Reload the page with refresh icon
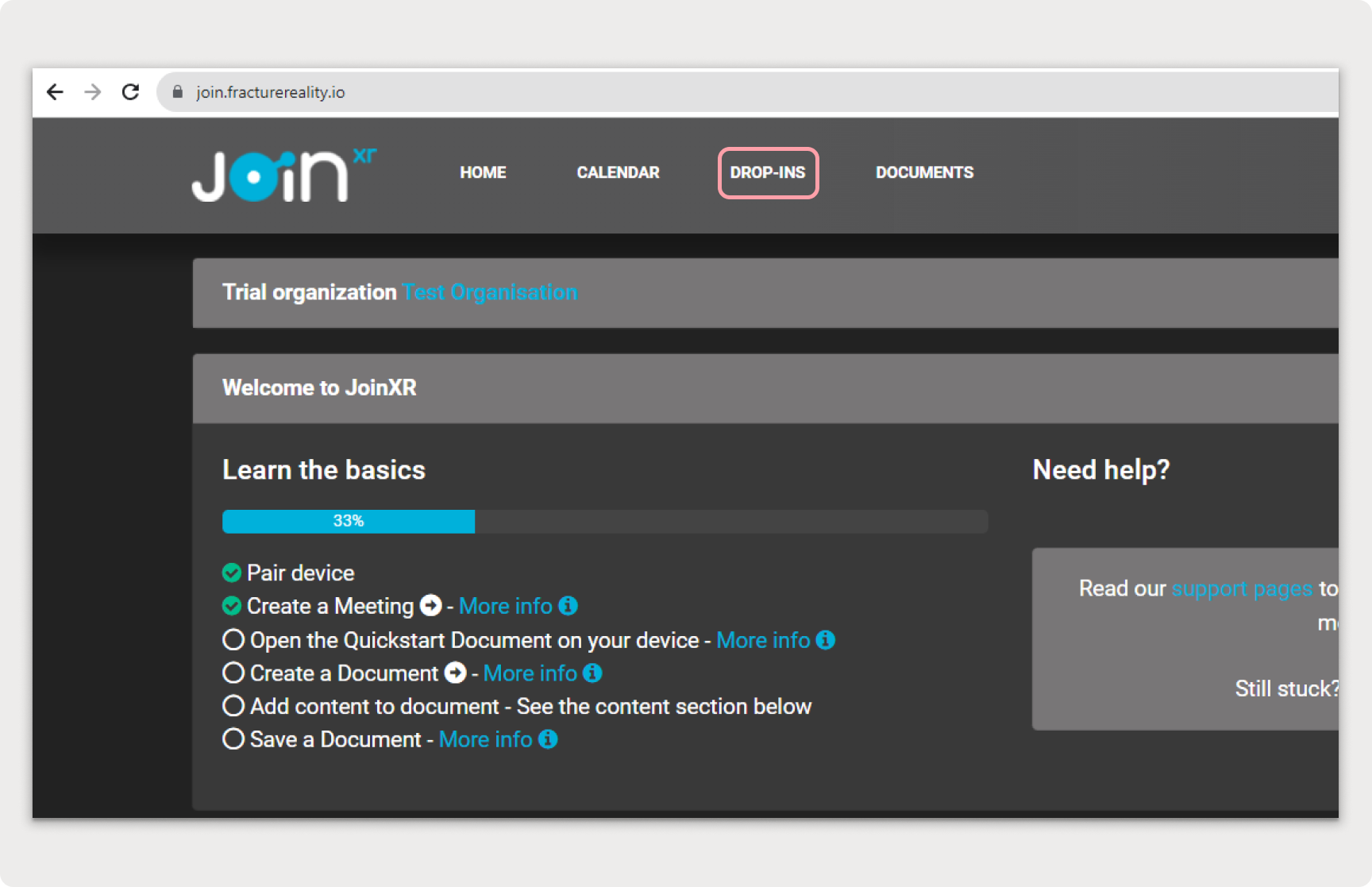Viewport: 1372px width, 887px height. (x=131, y=92)
